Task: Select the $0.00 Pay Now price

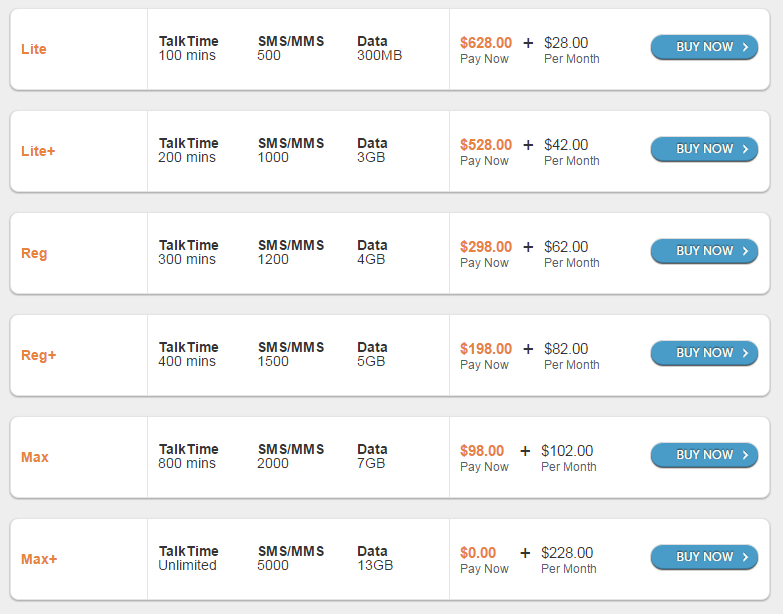Action: coord(478,553)
